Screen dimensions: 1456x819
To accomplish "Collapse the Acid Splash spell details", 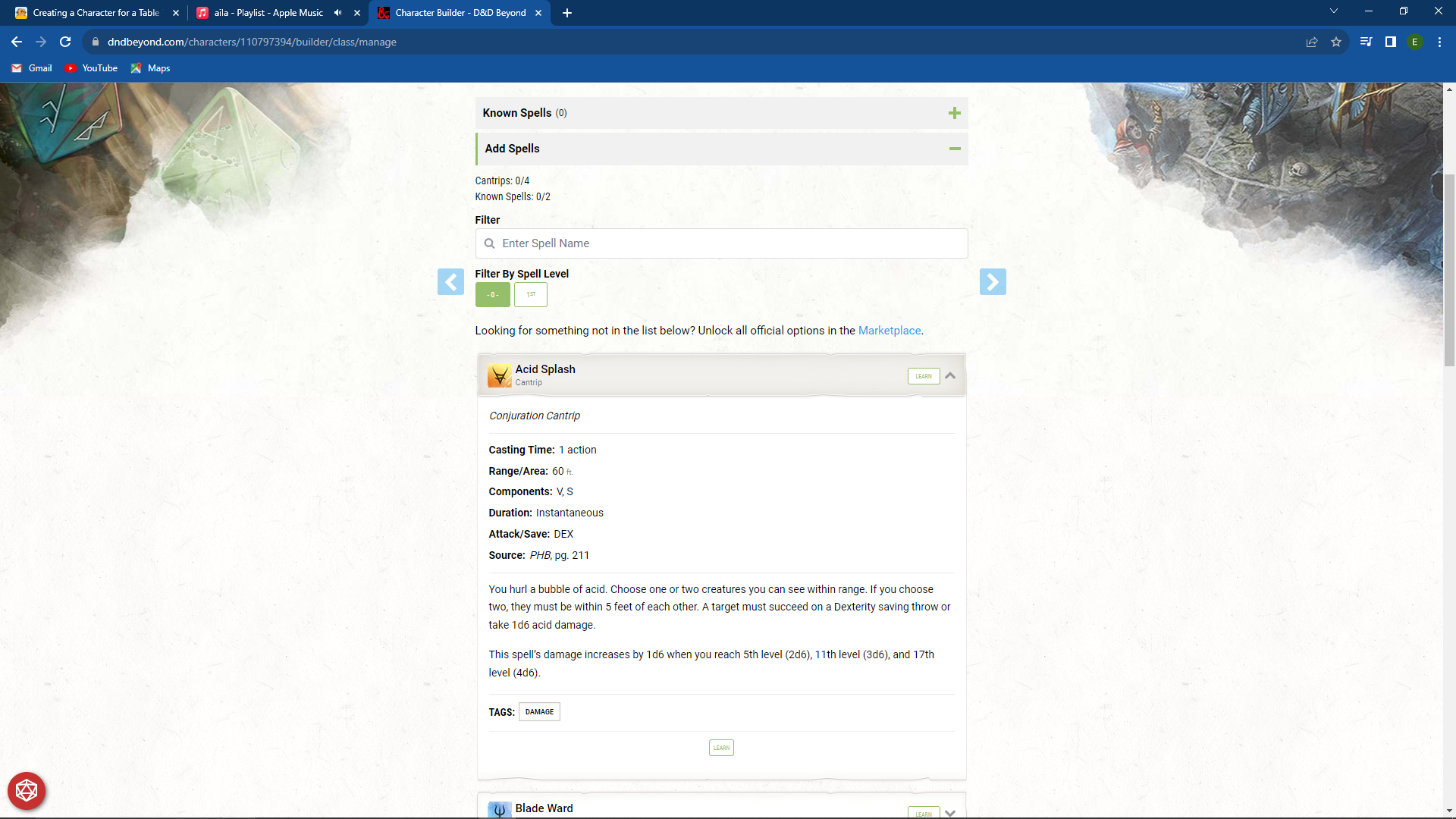I will 950,375.
